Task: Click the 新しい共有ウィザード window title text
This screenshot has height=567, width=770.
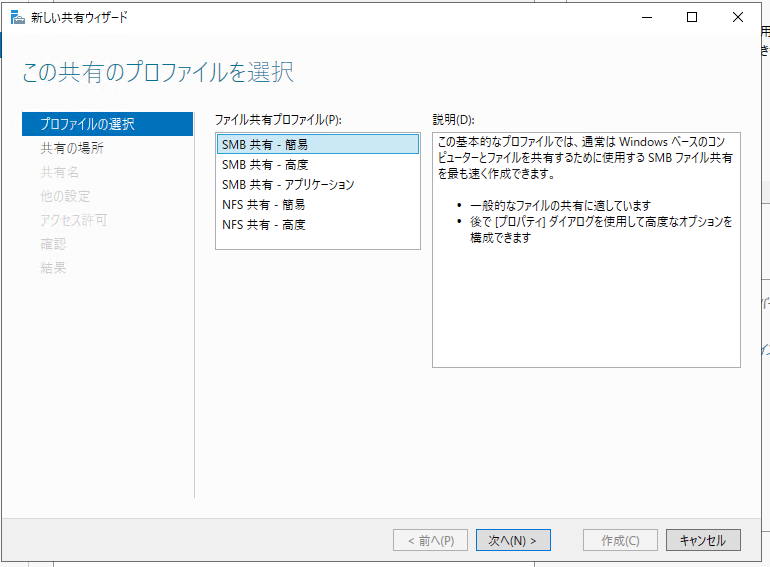Action: coord(79,18)
